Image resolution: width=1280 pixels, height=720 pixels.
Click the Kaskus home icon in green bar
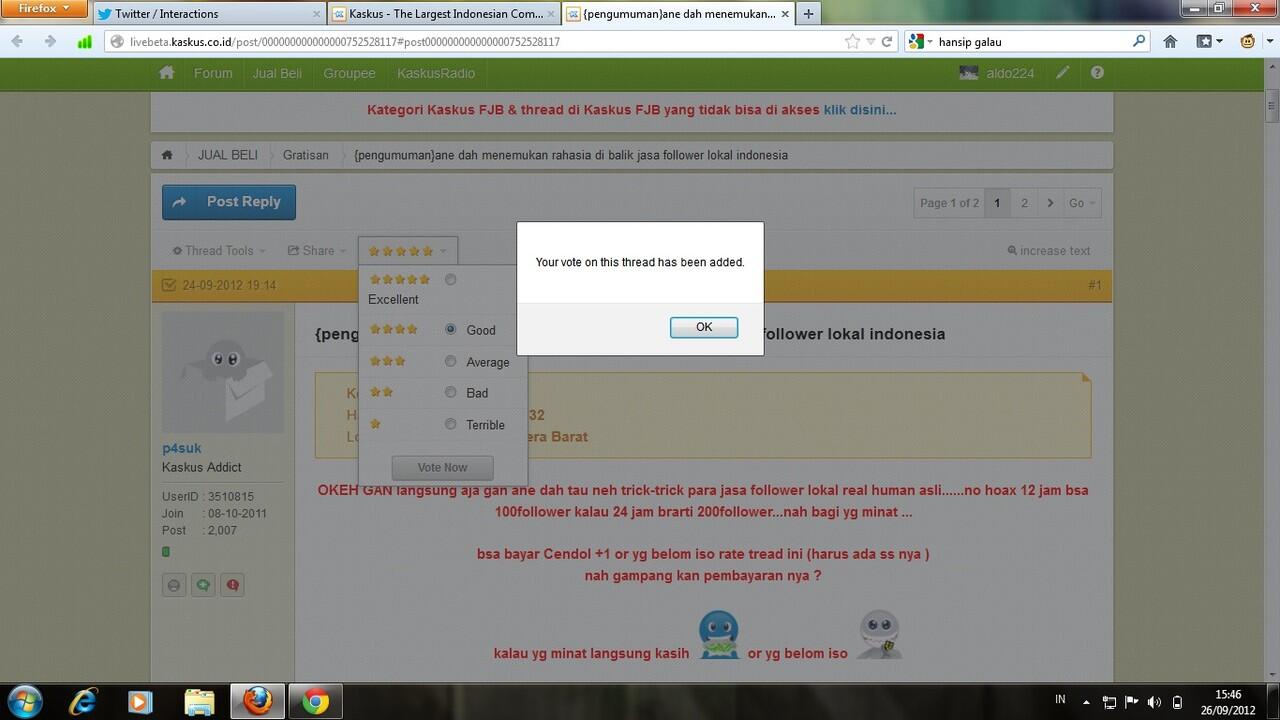167,73
